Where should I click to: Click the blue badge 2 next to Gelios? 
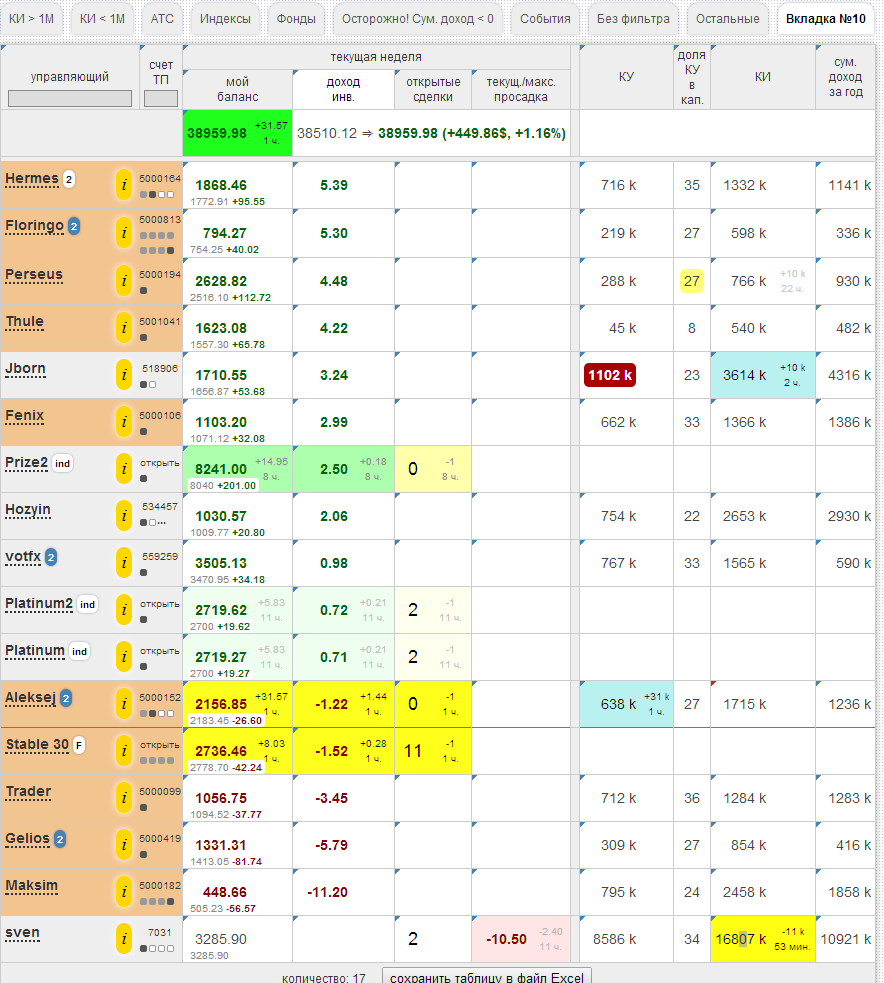(60, 839)
